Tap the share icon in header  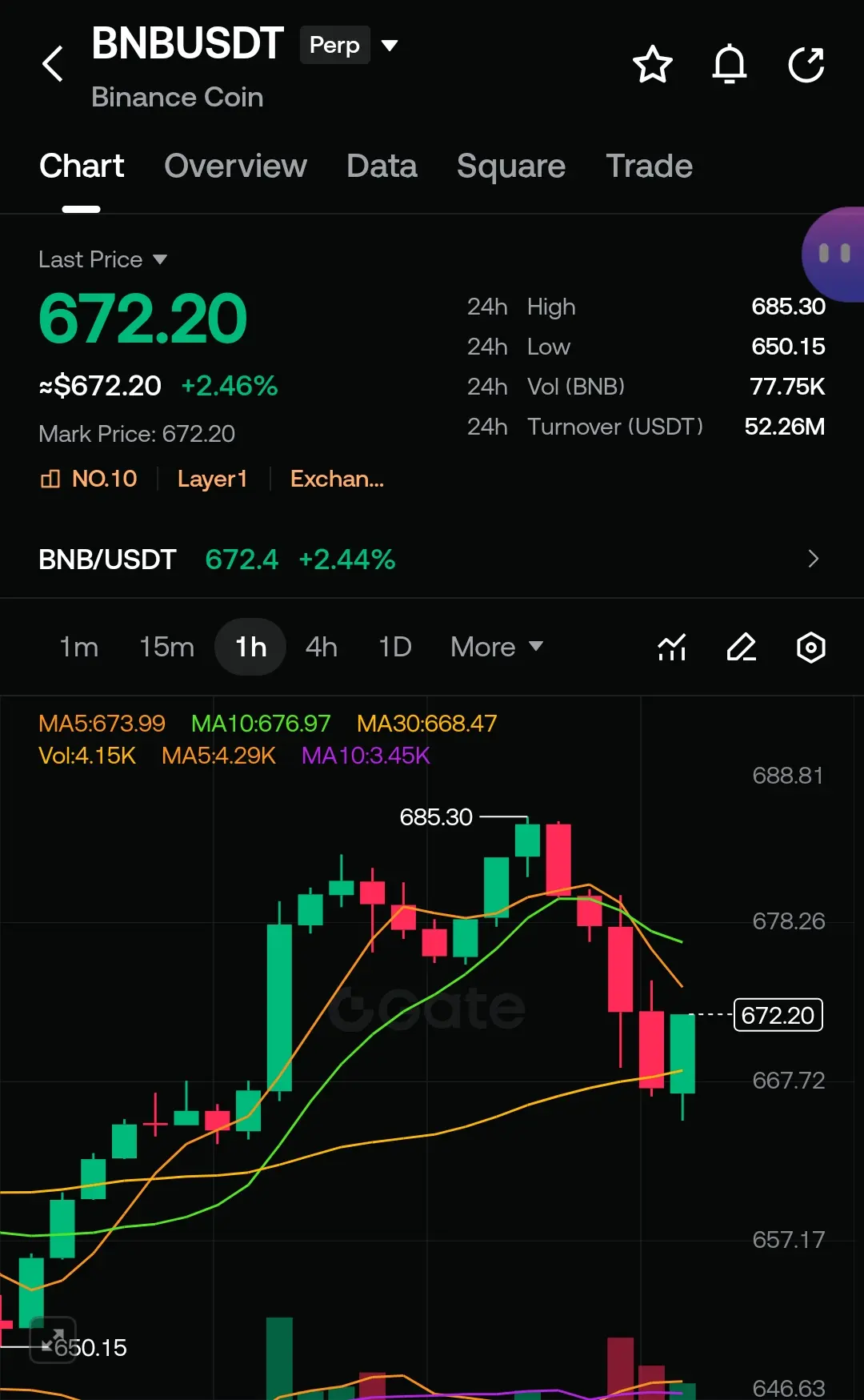point(806,64)
